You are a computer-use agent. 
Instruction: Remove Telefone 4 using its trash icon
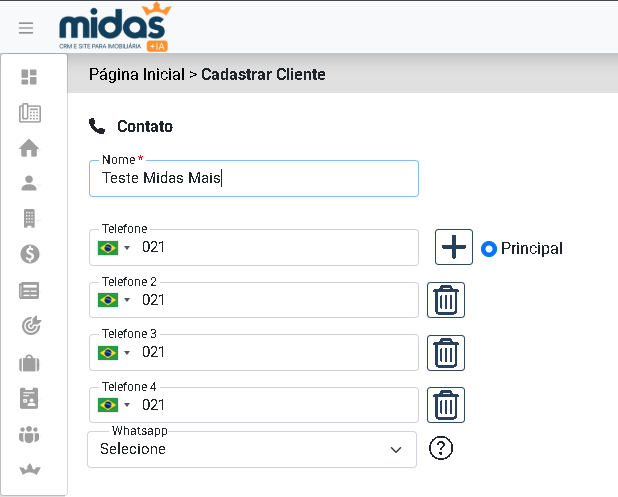pos(446,405)
